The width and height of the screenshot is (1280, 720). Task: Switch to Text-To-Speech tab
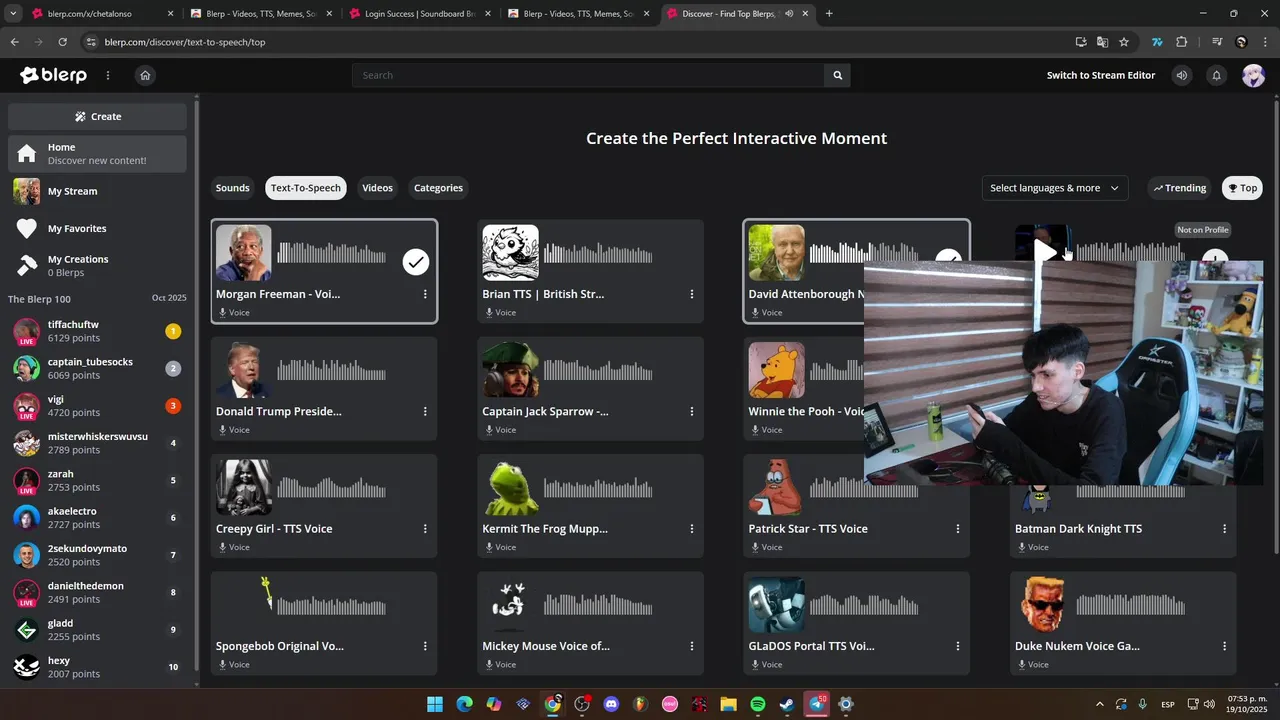pyautogui.click(x=306, y=188)
